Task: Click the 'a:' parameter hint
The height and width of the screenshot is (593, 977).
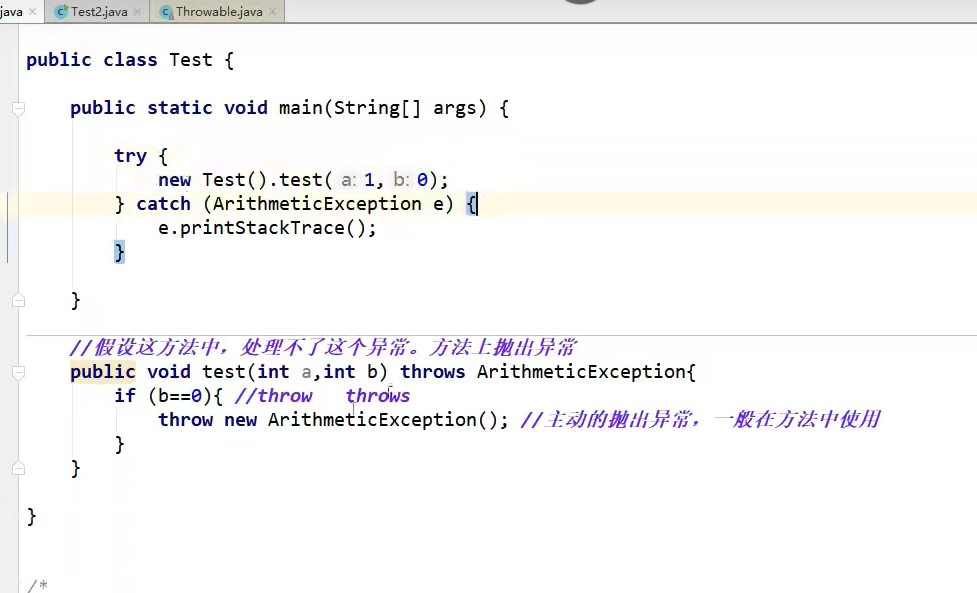Action: (x=348, y=180)
